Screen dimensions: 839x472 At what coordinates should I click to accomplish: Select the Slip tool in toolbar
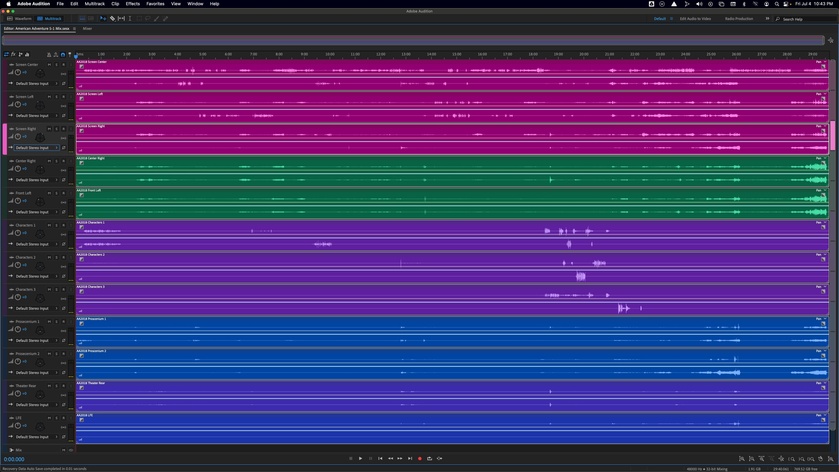(x=121, y=19)
